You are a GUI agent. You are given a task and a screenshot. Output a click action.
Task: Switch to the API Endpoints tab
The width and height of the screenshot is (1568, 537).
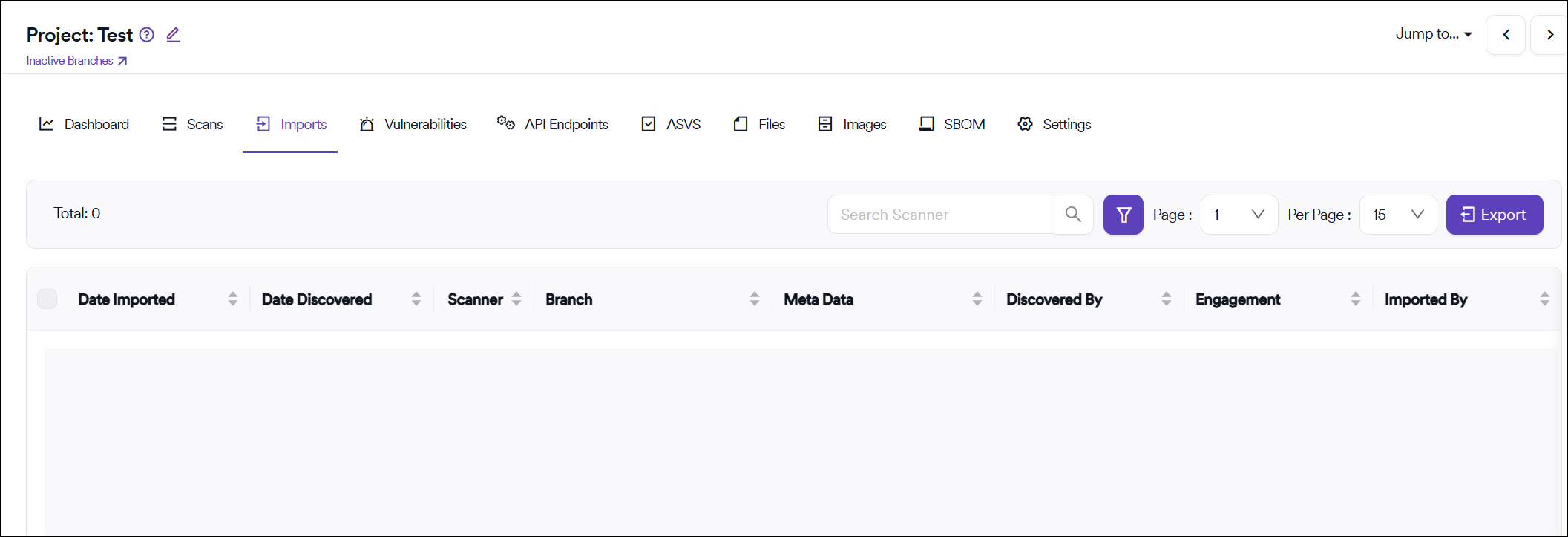pos(553,124)
